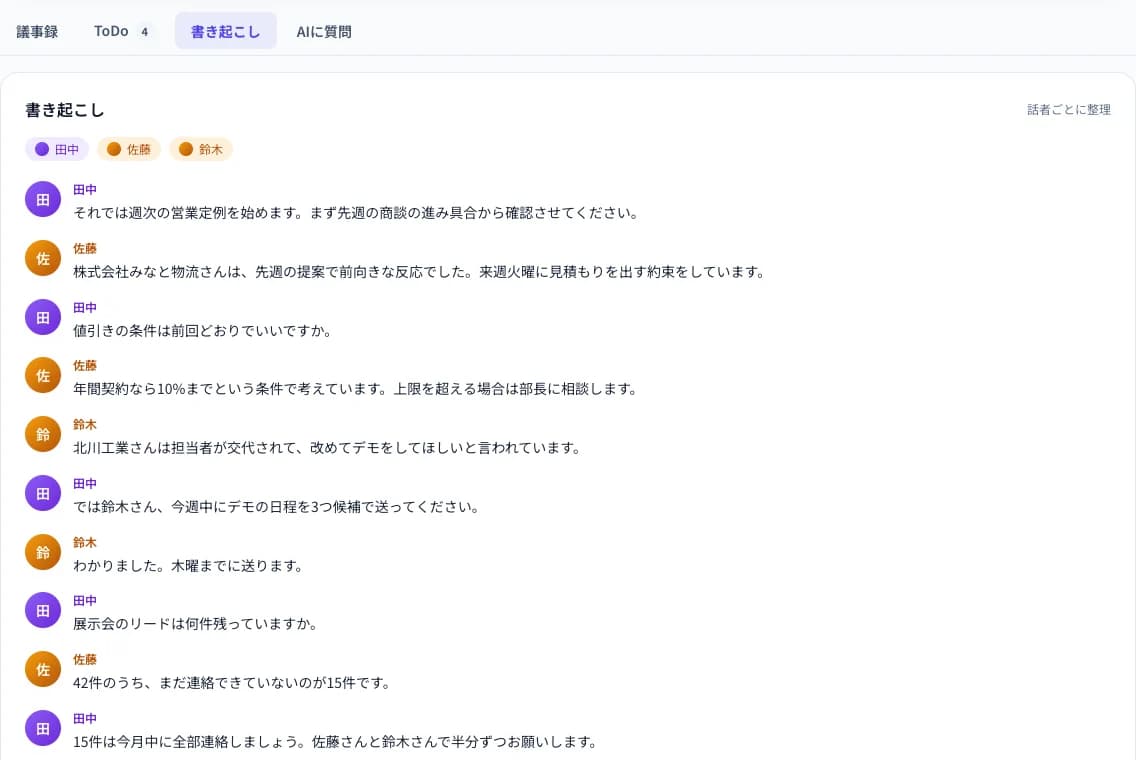Filter by speaker chip 佐藤

[x=129, y=149]
